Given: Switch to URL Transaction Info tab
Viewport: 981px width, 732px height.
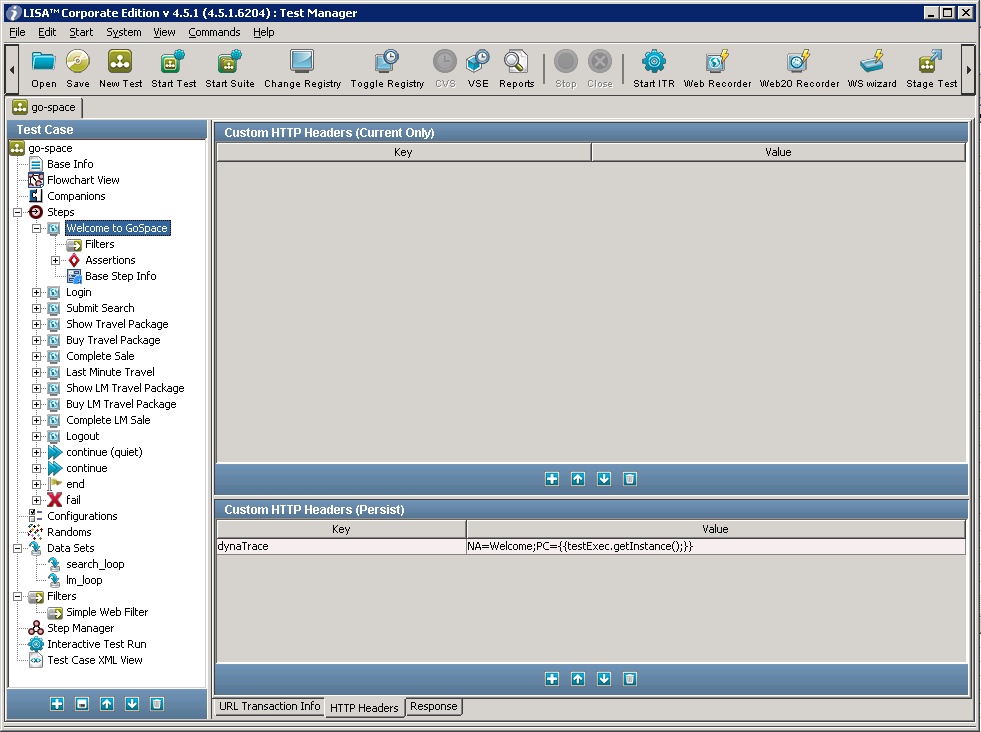Looking at the screenshot, I should (270, 706).
